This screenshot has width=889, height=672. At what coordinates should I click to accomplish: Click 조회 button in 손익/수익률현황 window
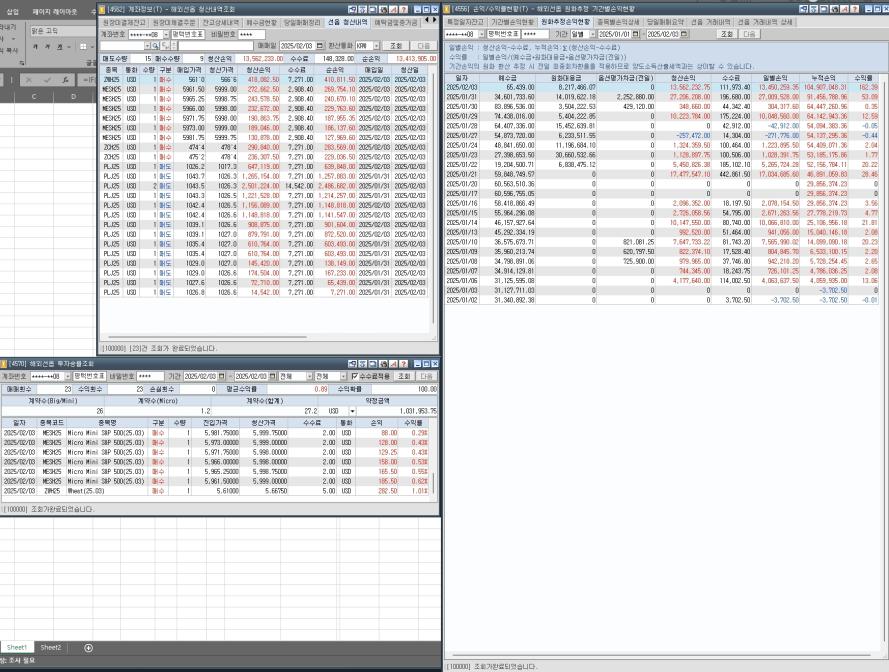coord(726,34)
